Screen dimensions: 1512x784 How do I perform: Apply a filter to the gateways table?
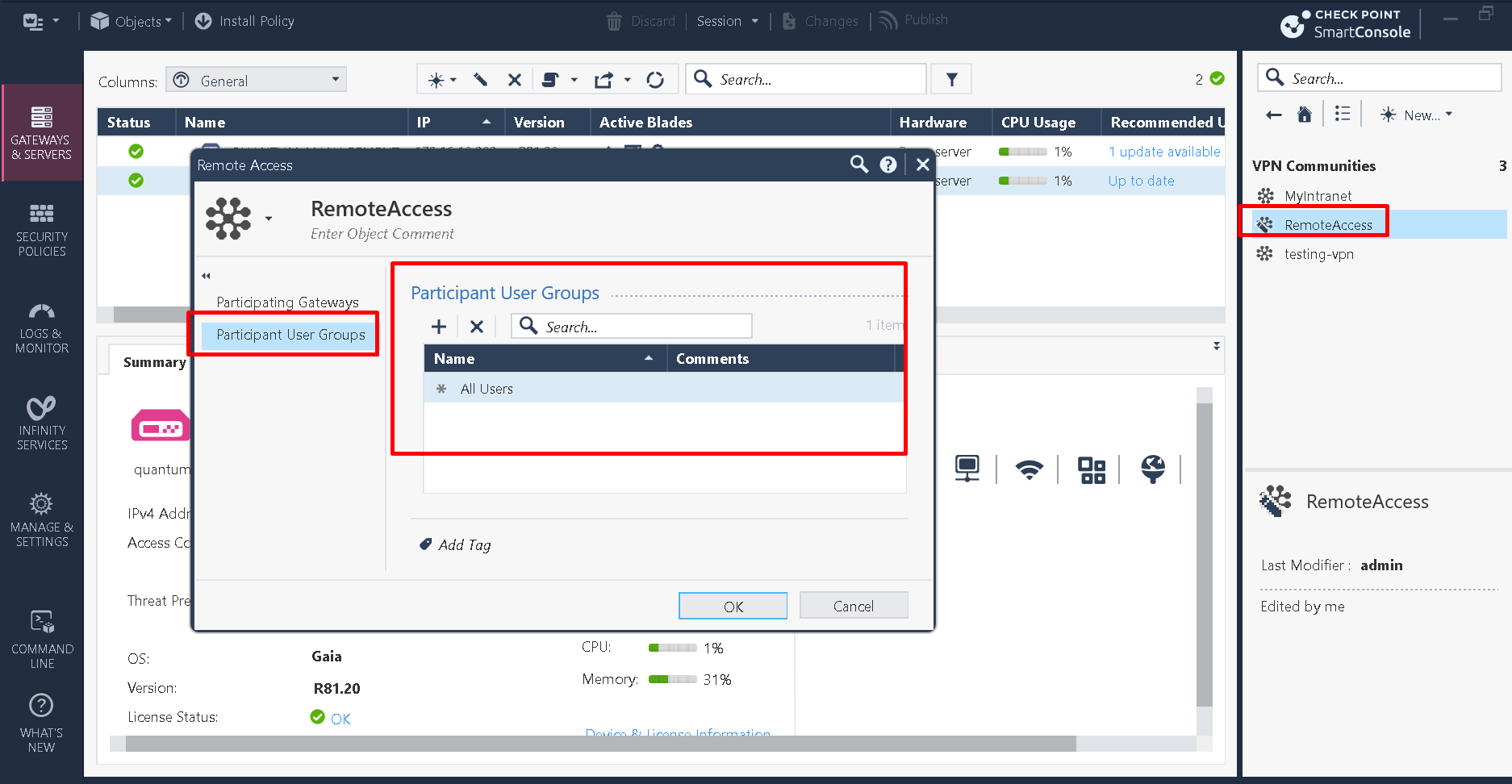[951, 79]
